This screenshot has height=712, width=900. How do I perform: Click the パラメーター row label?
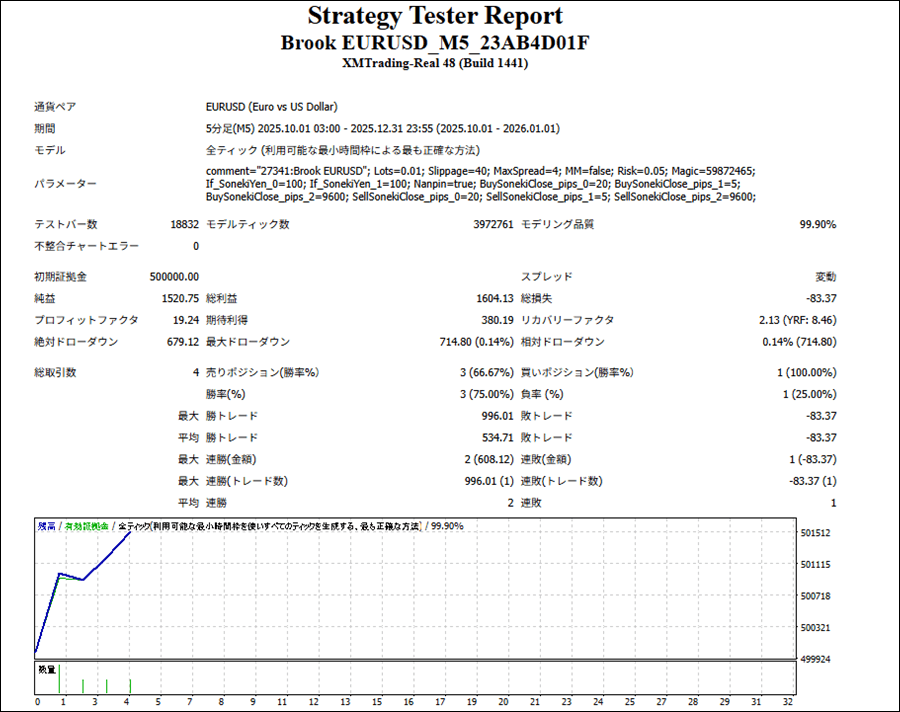point(66,184)
